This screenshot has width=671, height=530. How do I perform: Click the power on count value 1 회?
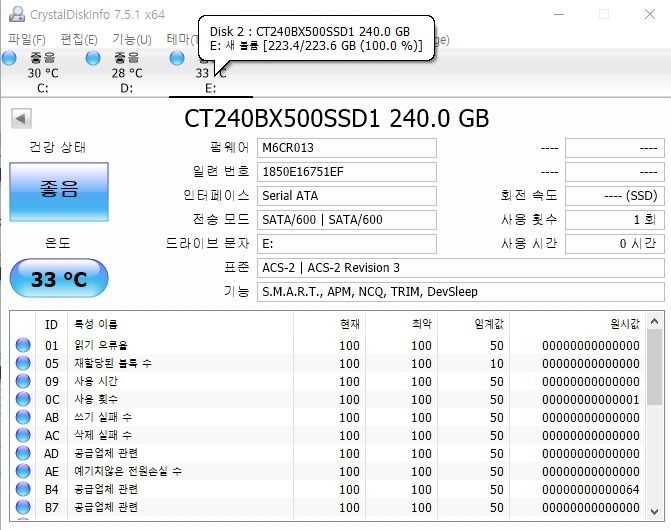coord(615,220)
